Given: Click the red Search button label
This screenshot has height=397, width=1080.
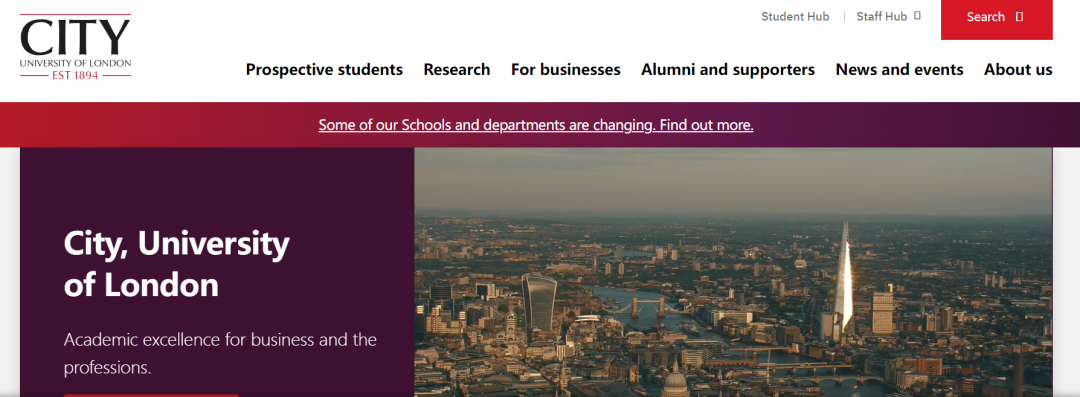Looking at the screenshot, I should tap(986, 17).
